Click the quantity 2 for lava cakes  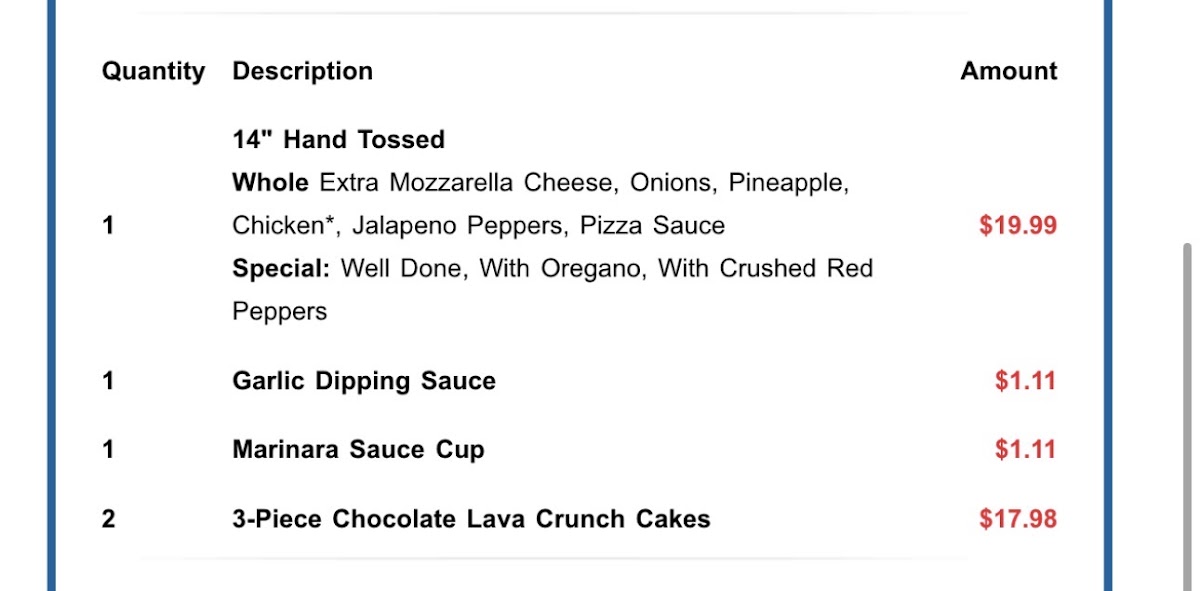(x=108, y=519)
